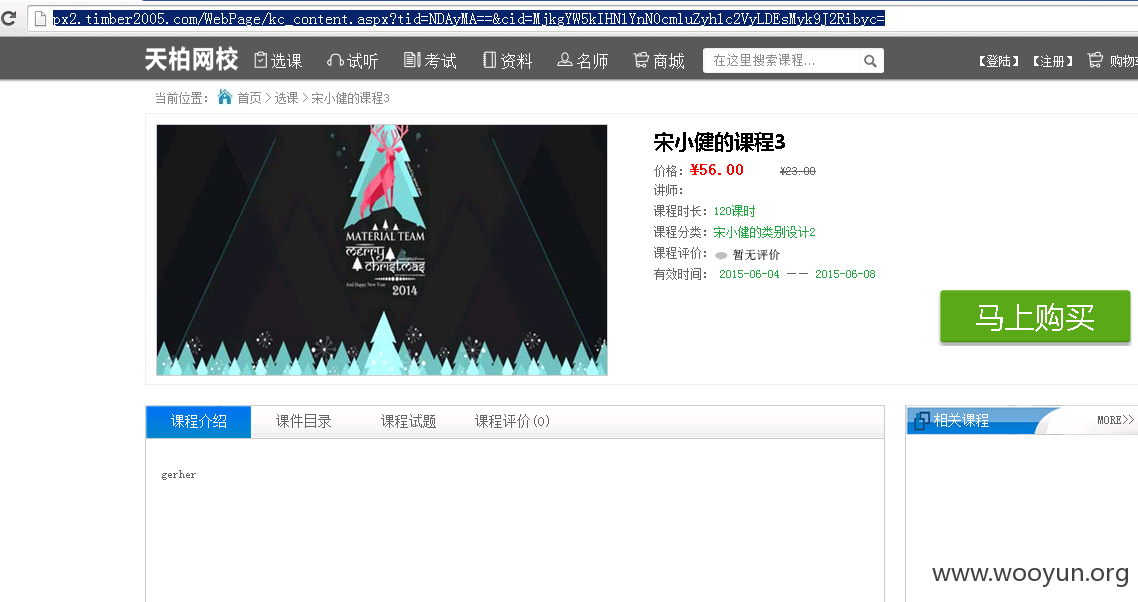
Task: Open the 资料 navigation item
Action: pyautogui.click(x=507, y=60)
